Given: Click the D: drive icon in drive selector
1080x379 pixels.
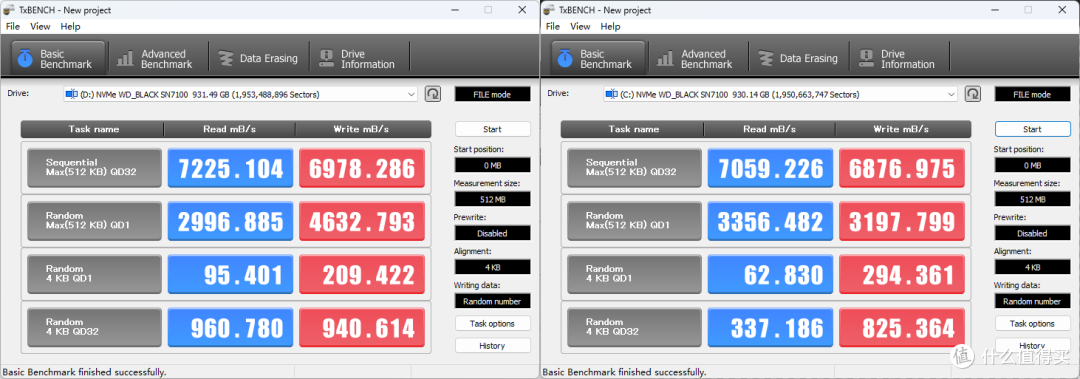Looking at the screenshot, I should 72,94.
